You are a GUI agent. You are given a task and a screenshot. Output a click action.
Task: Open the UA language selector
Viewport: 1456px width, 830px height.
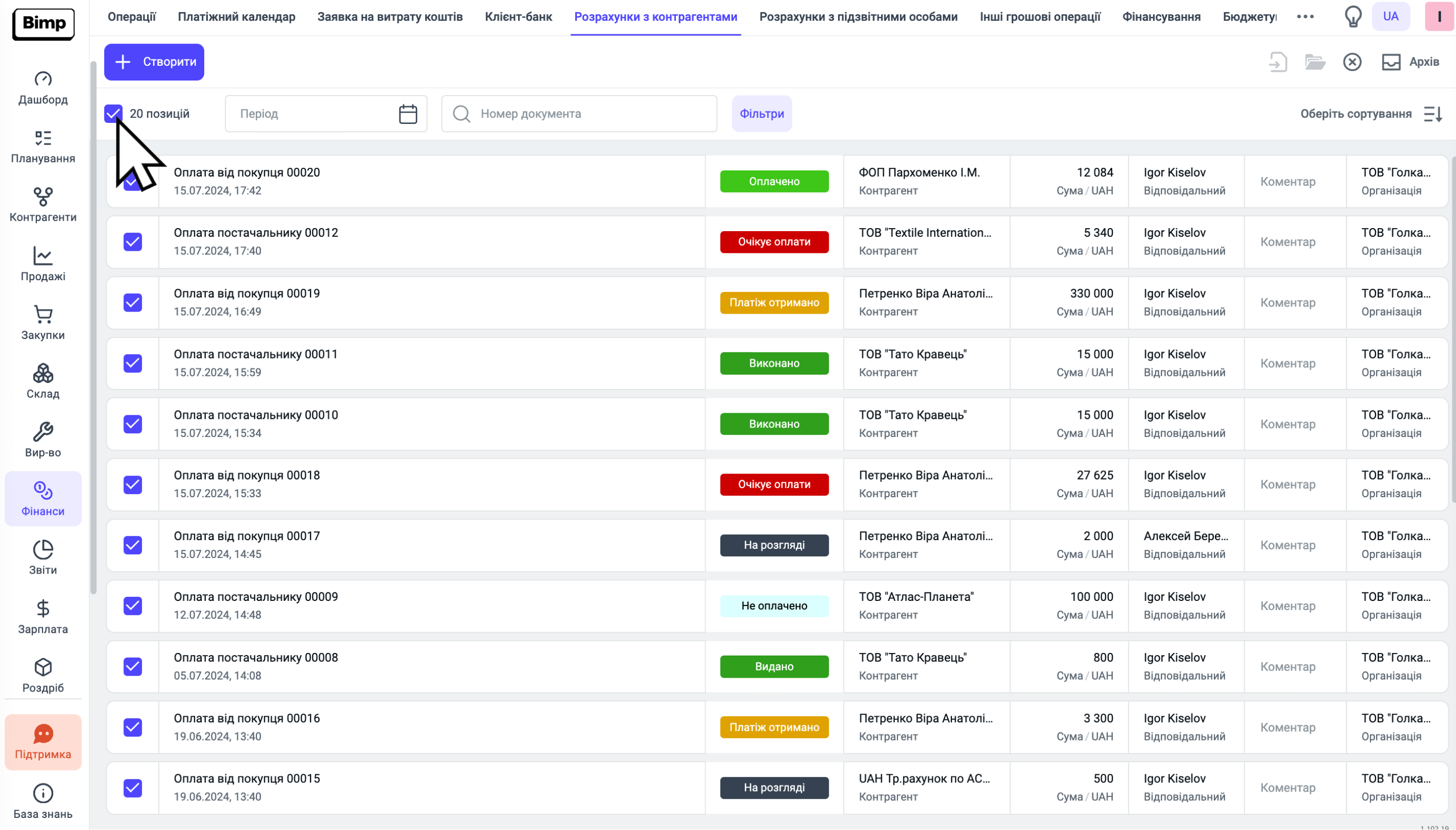1390,17
